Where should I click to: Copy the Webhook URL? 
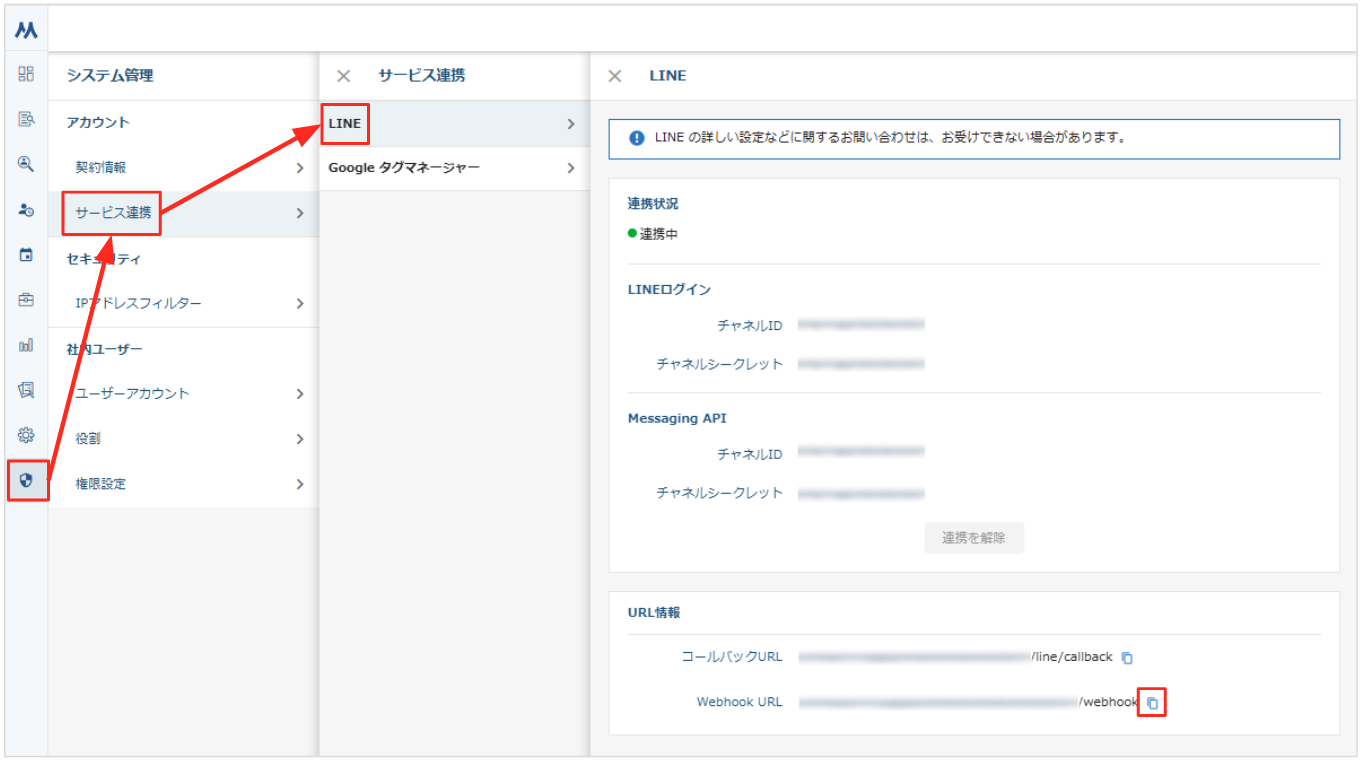point(1152,703)
